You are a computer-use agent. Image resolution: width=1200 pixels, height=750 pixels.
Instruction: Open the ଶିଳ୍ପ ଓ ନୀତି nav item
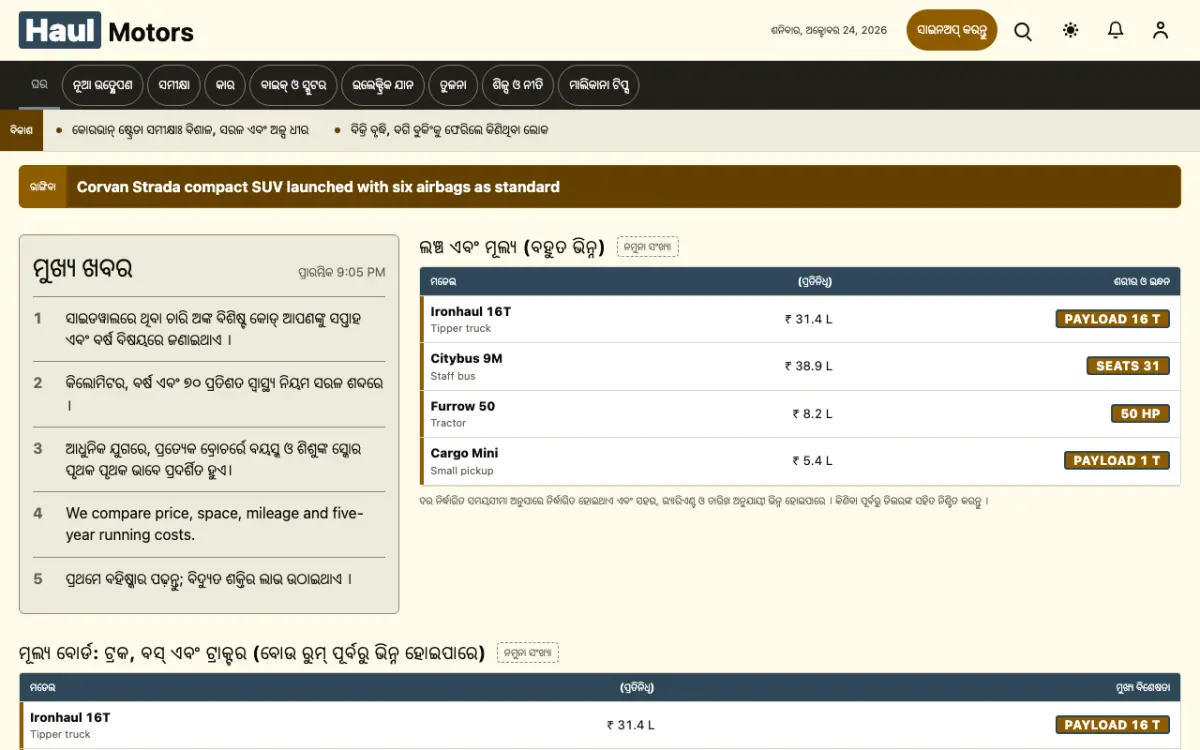pos(518,86)
